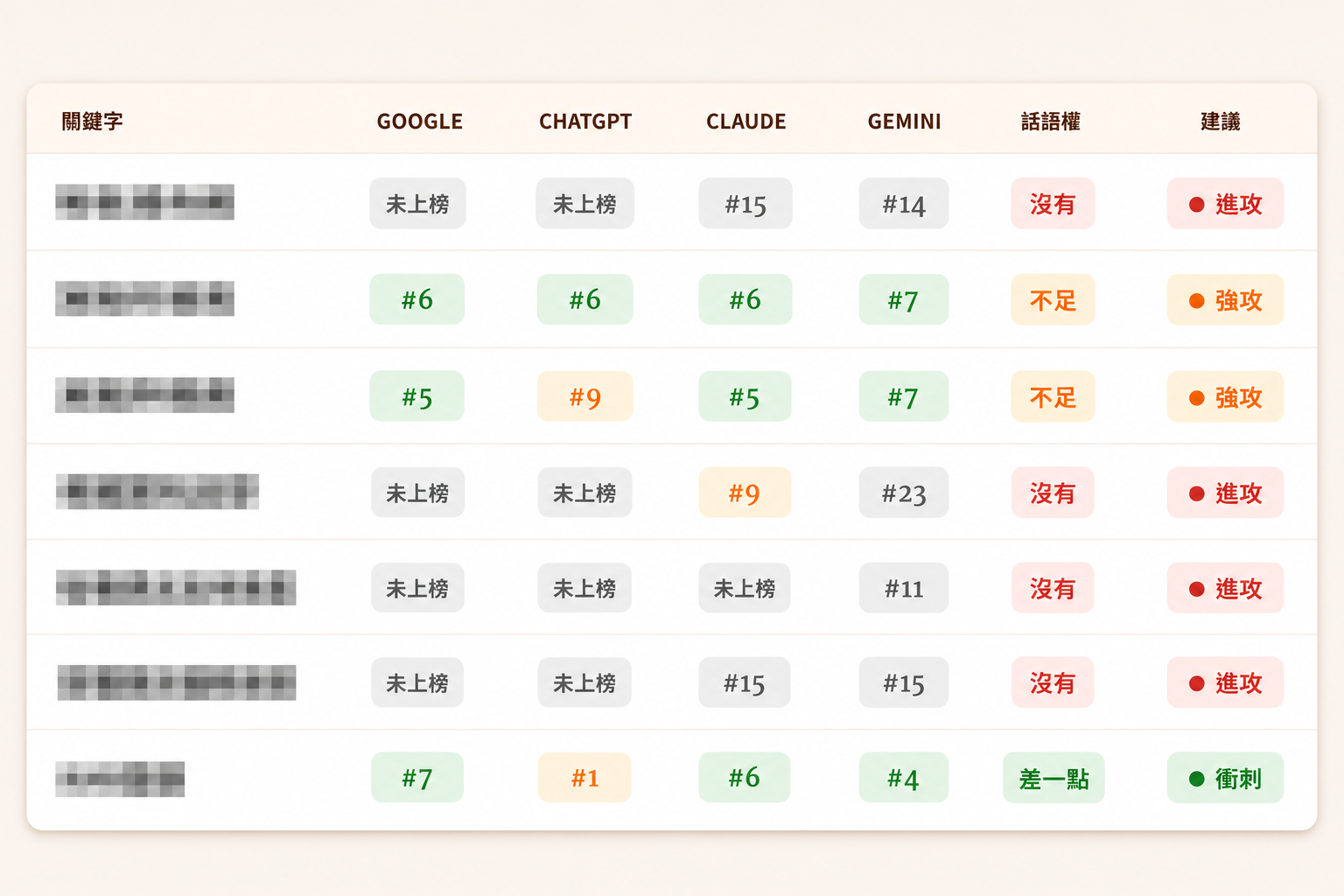
Task: Click first row's 沒有 status badge
Action: tap(1053, 204)
